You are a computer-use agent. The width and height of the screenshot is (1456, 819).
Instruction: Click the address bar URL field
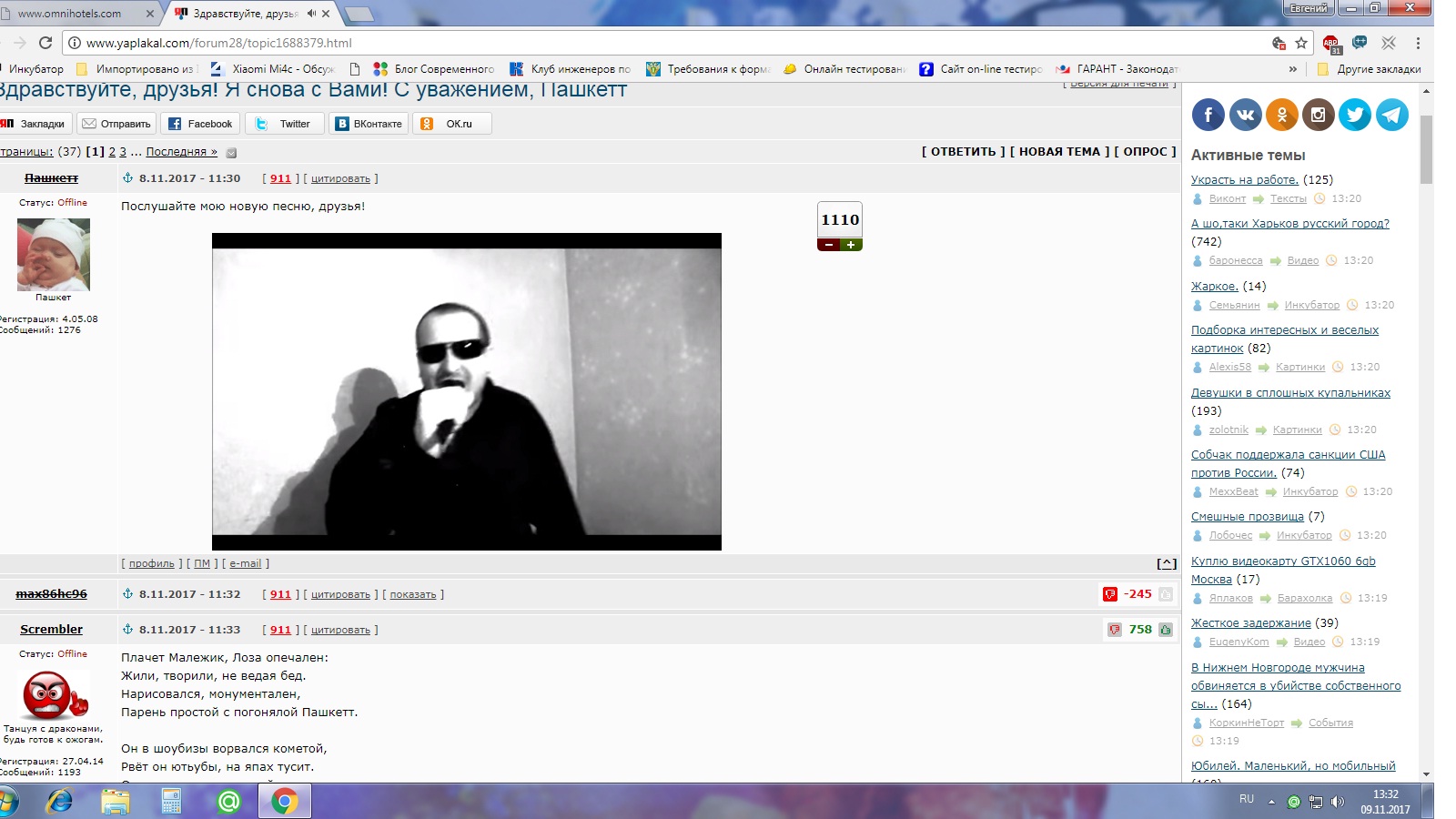[x=669, y=43]
